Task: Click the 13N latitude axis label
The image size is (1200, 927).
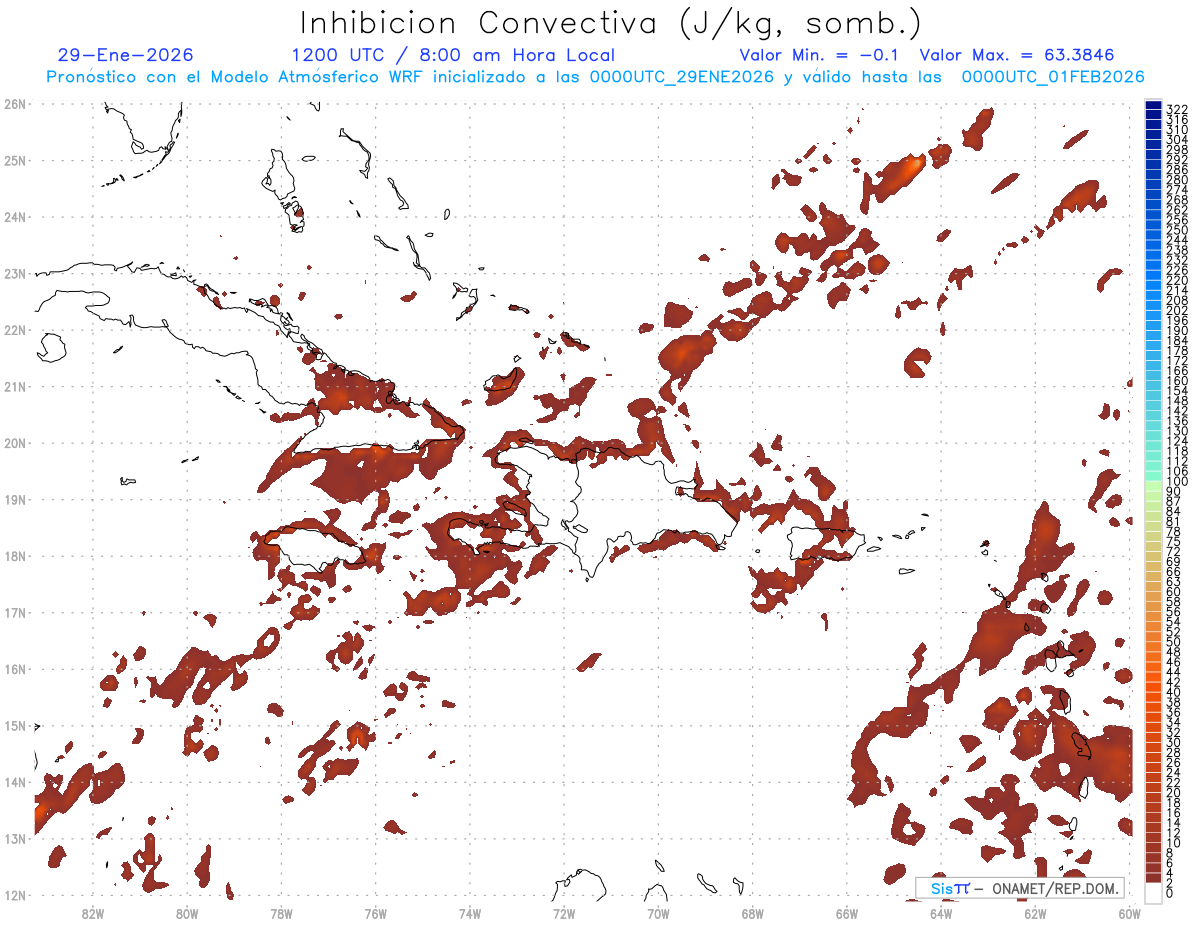Action: coord(15,838)
